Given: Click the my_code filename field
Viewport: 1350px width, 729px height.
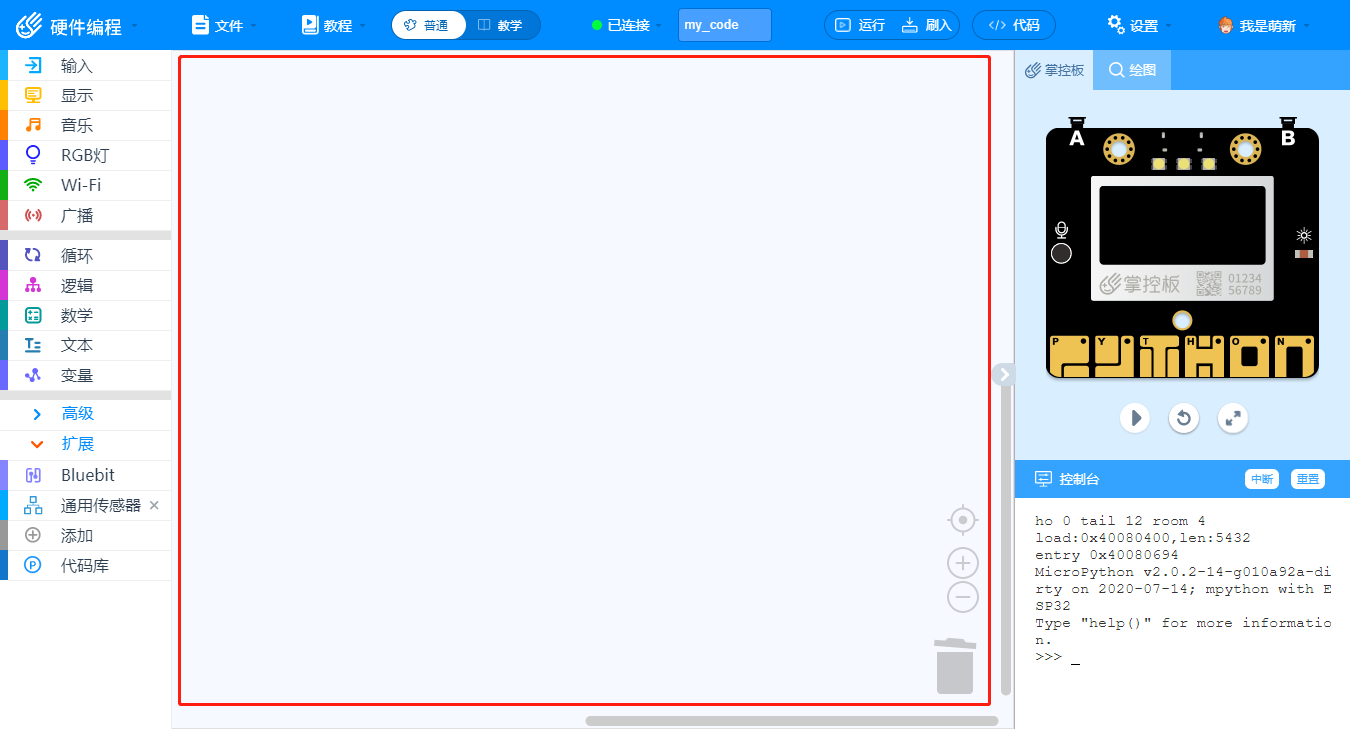Looking at the screenshot, I should 725,25.
